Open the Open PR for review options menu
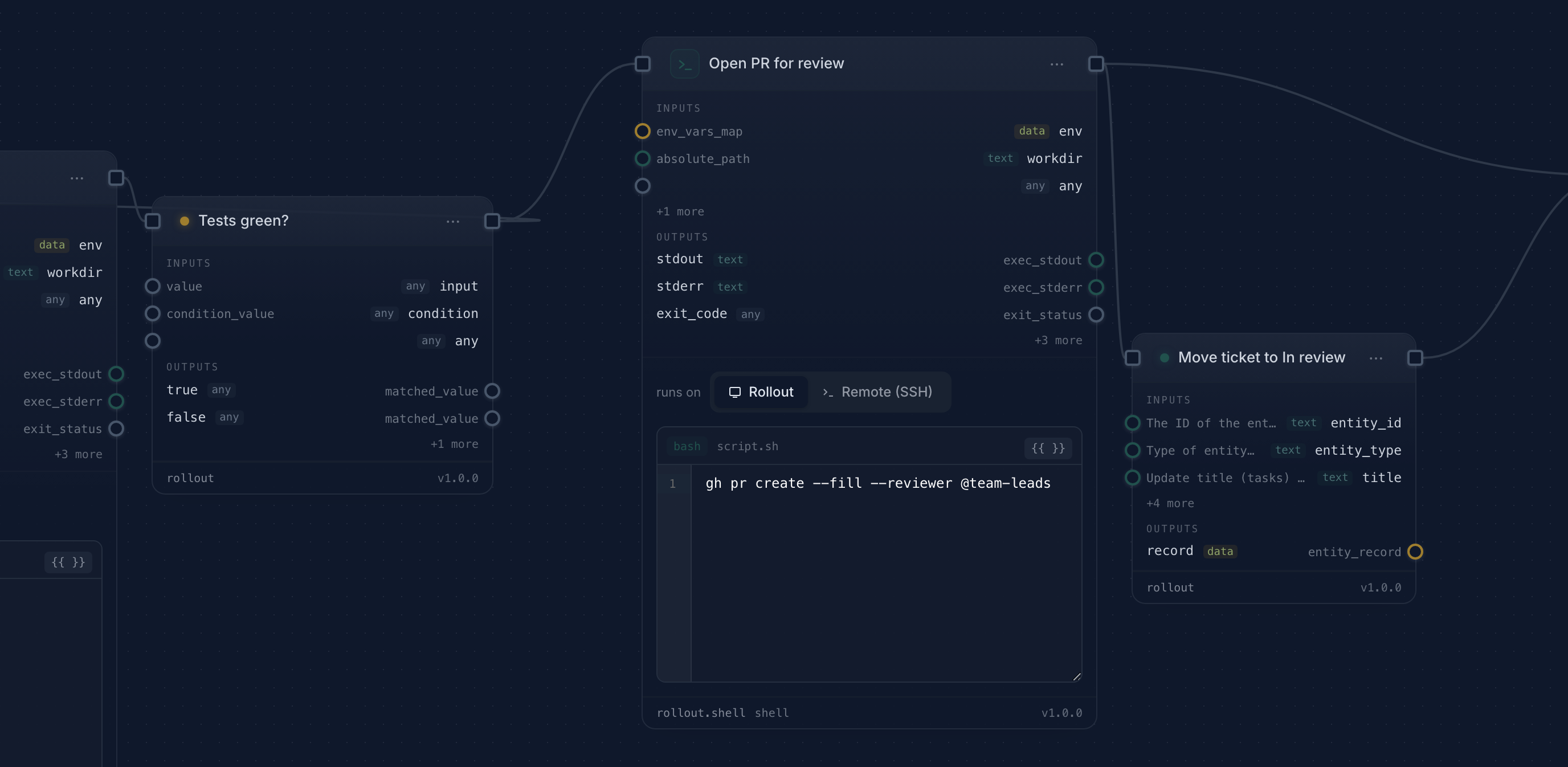1568x767 pixels. [1057, 64]
